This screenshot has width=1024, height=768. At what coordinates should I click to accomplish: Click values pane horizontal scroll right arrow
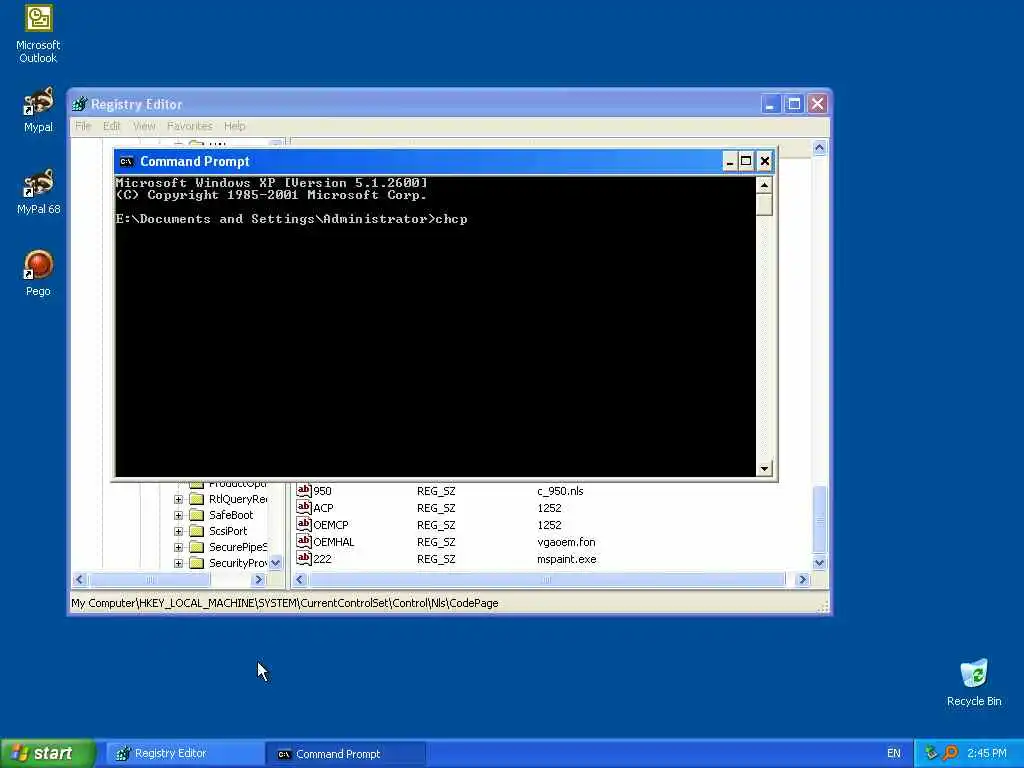point(803,579)
